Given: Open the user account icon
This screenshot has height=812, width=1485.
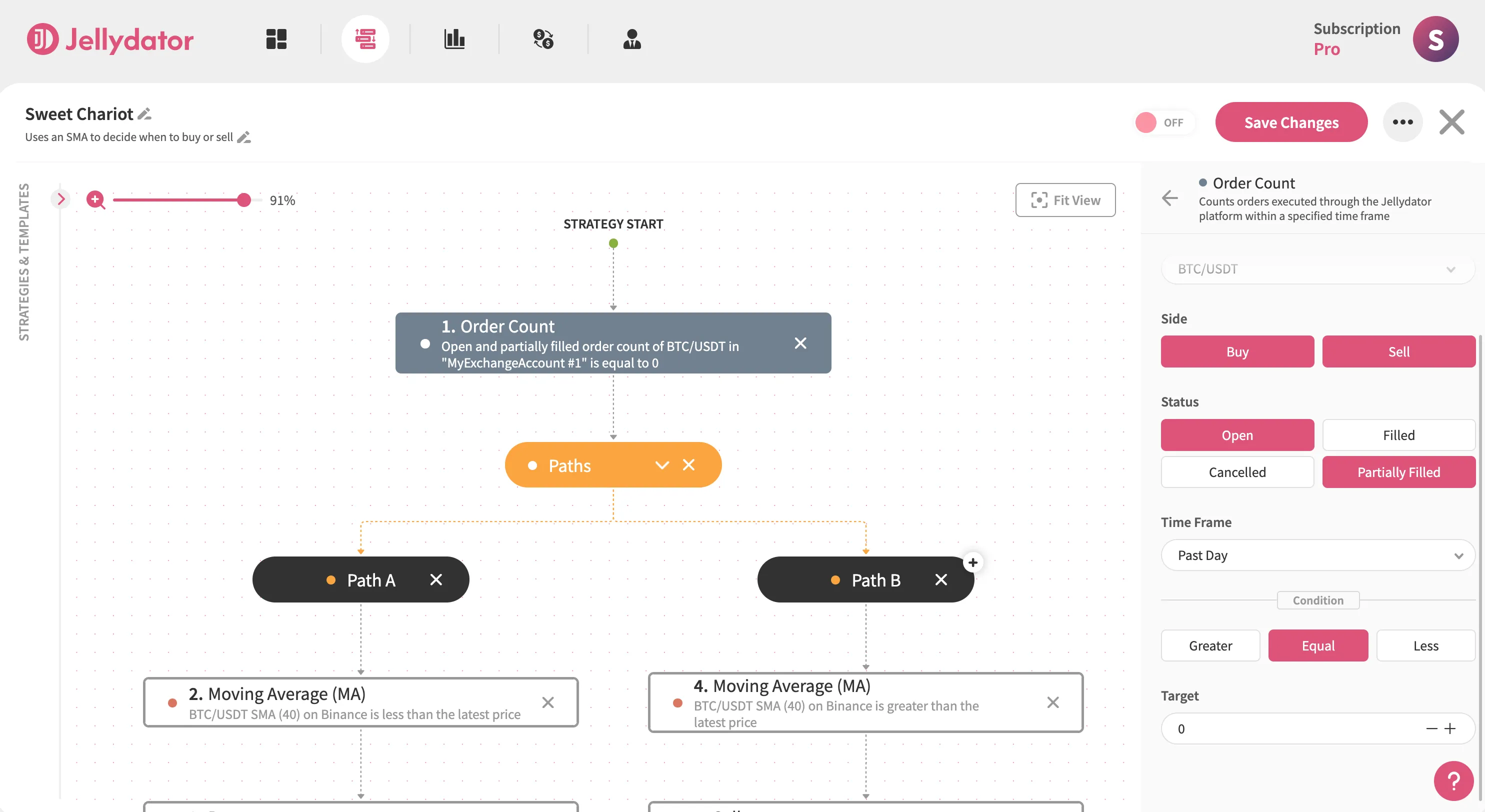Looking at the screenshot, I should 632,39.
